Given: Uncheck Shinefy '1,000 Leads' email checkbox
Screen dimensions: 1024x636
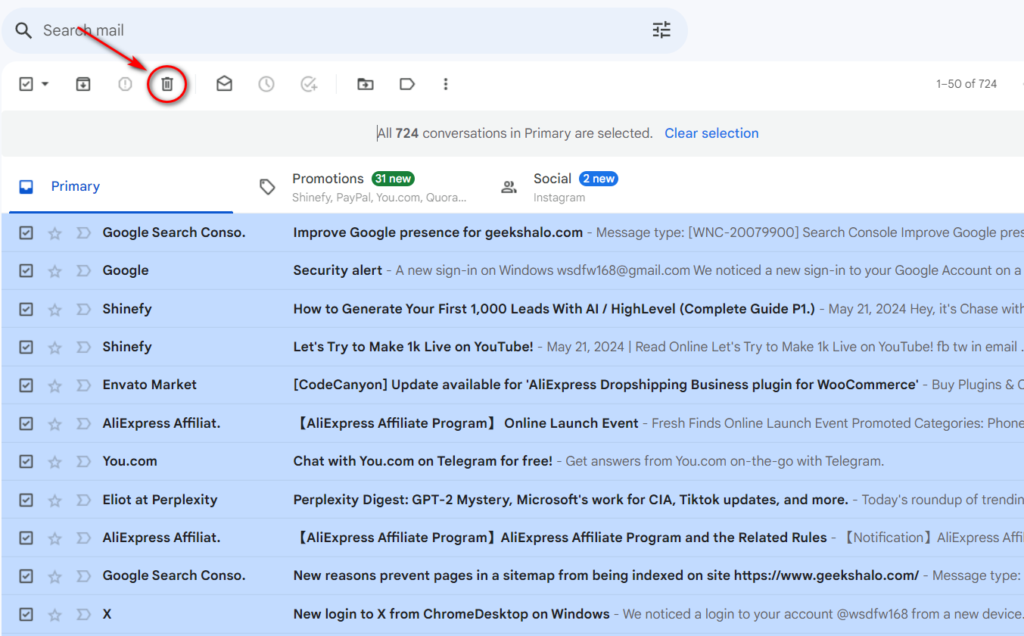Looking at the screenshot, I should pos(26,309).
